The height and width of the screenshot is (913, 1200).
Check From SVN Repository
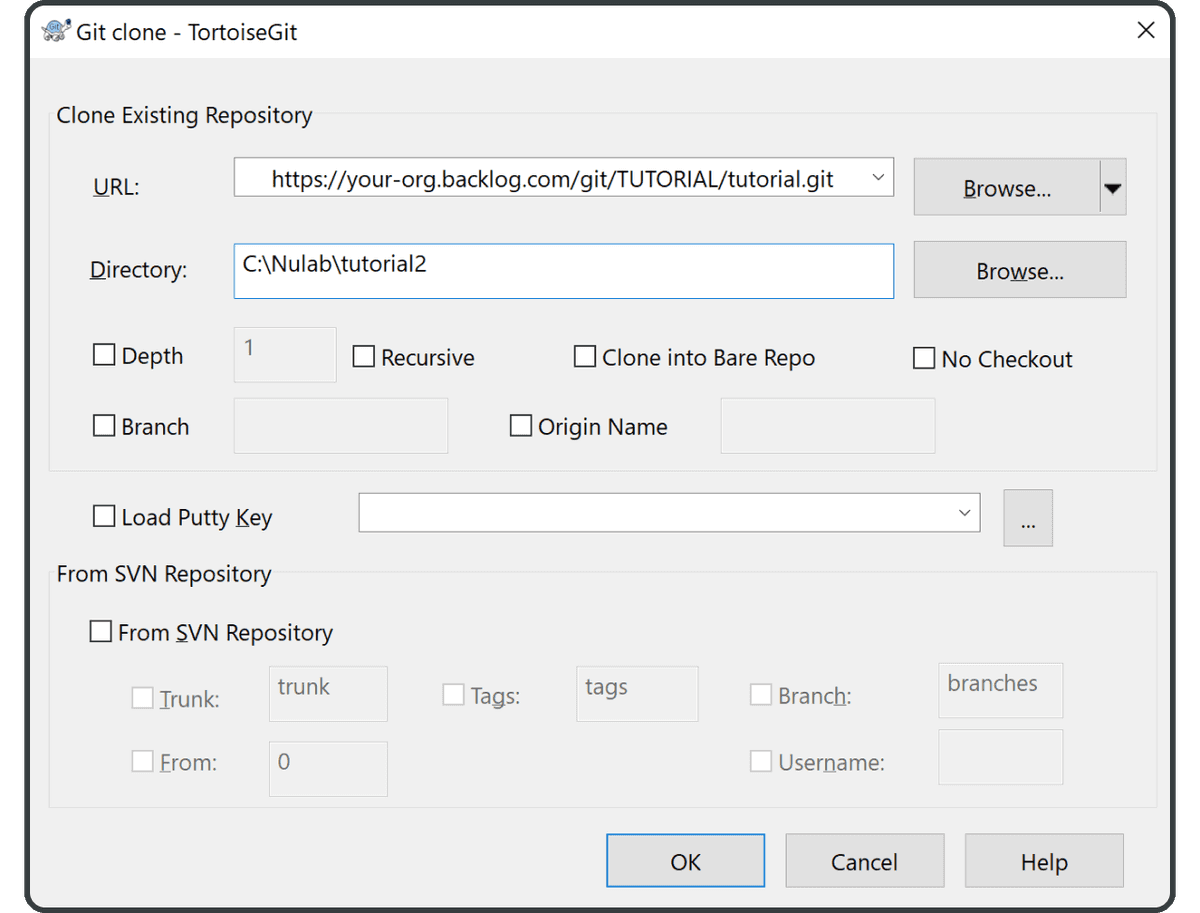pos(100,631)
